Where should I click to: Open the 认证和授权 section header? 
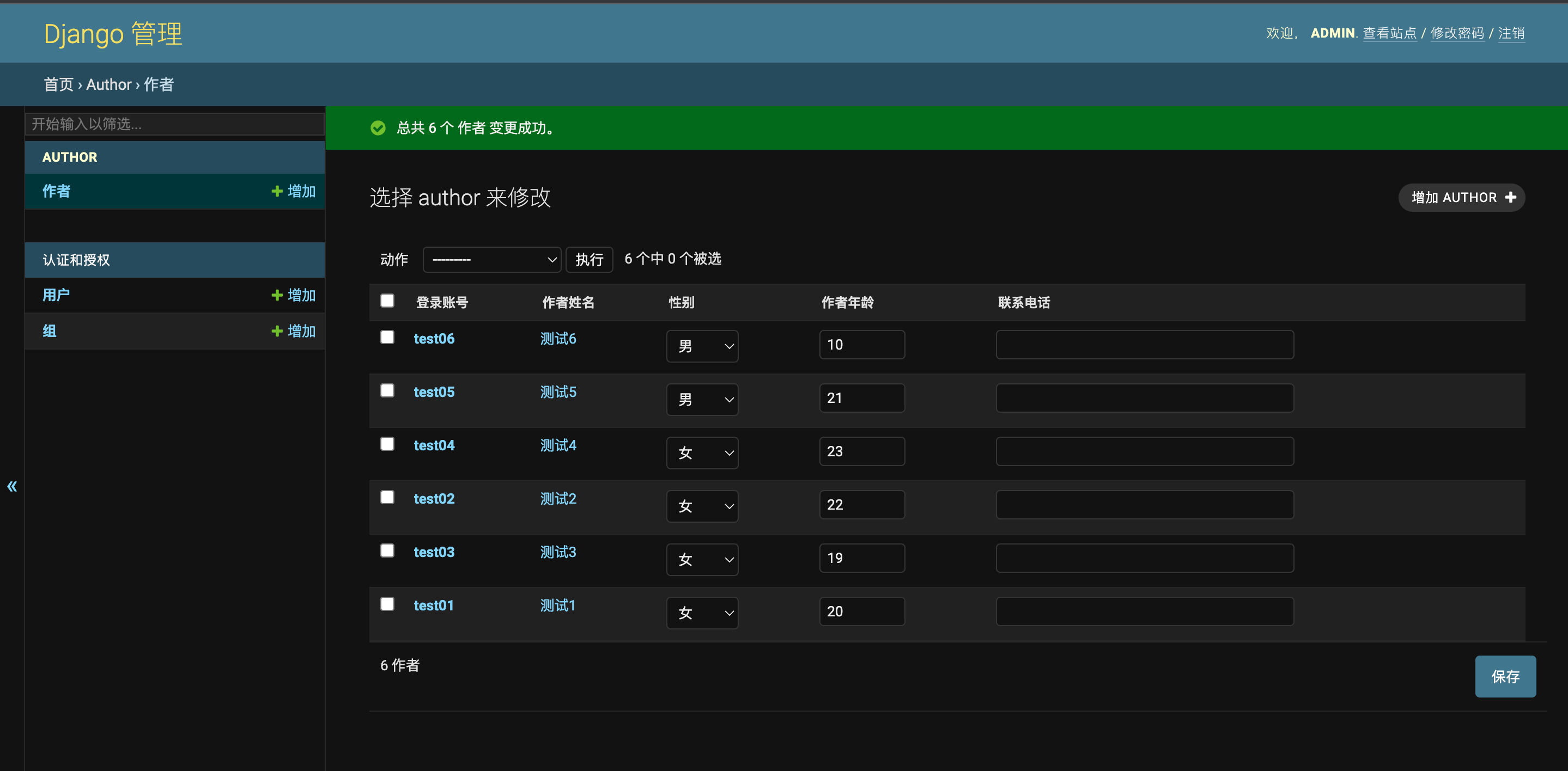76,260
